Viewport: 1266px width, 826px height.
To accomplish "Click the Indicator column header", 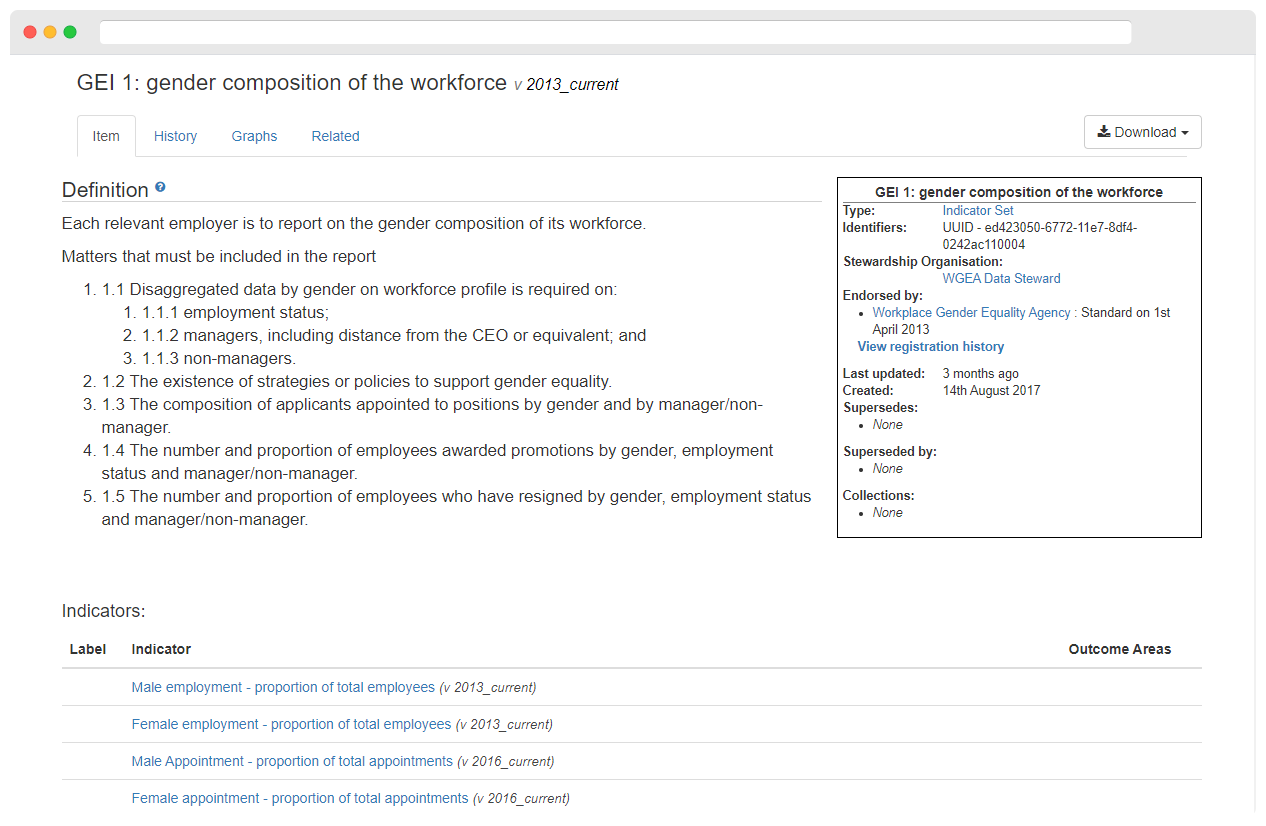I will (x=161, y=650).
